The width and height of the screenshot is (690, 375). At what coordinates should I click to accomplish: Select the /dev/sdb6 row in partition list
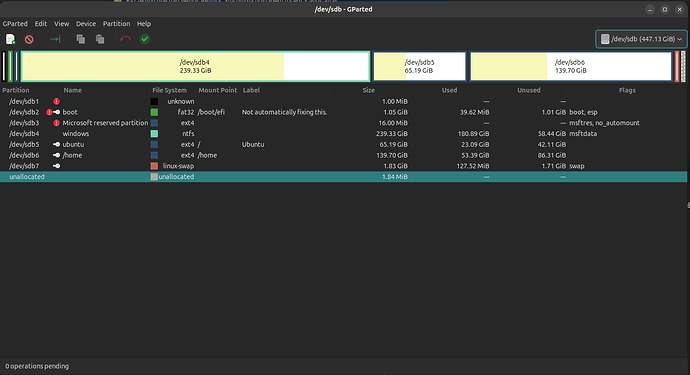[x=343, y=155]
